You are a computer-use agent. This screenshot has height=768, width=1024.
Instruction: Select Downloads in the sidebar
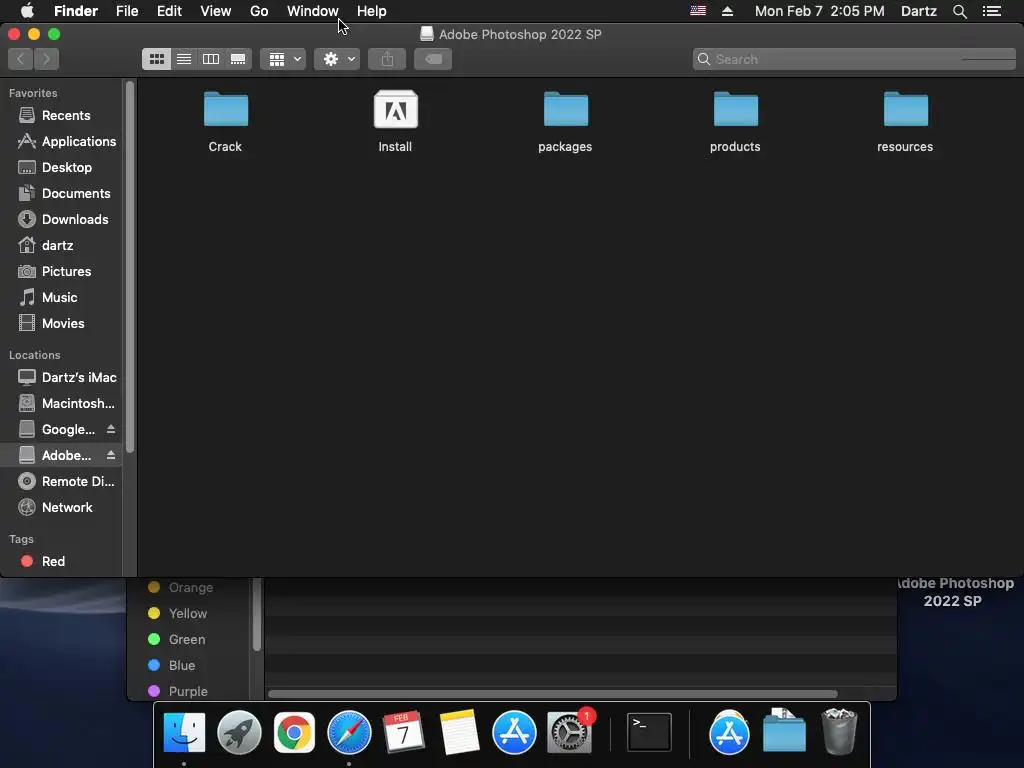point(61,219)
